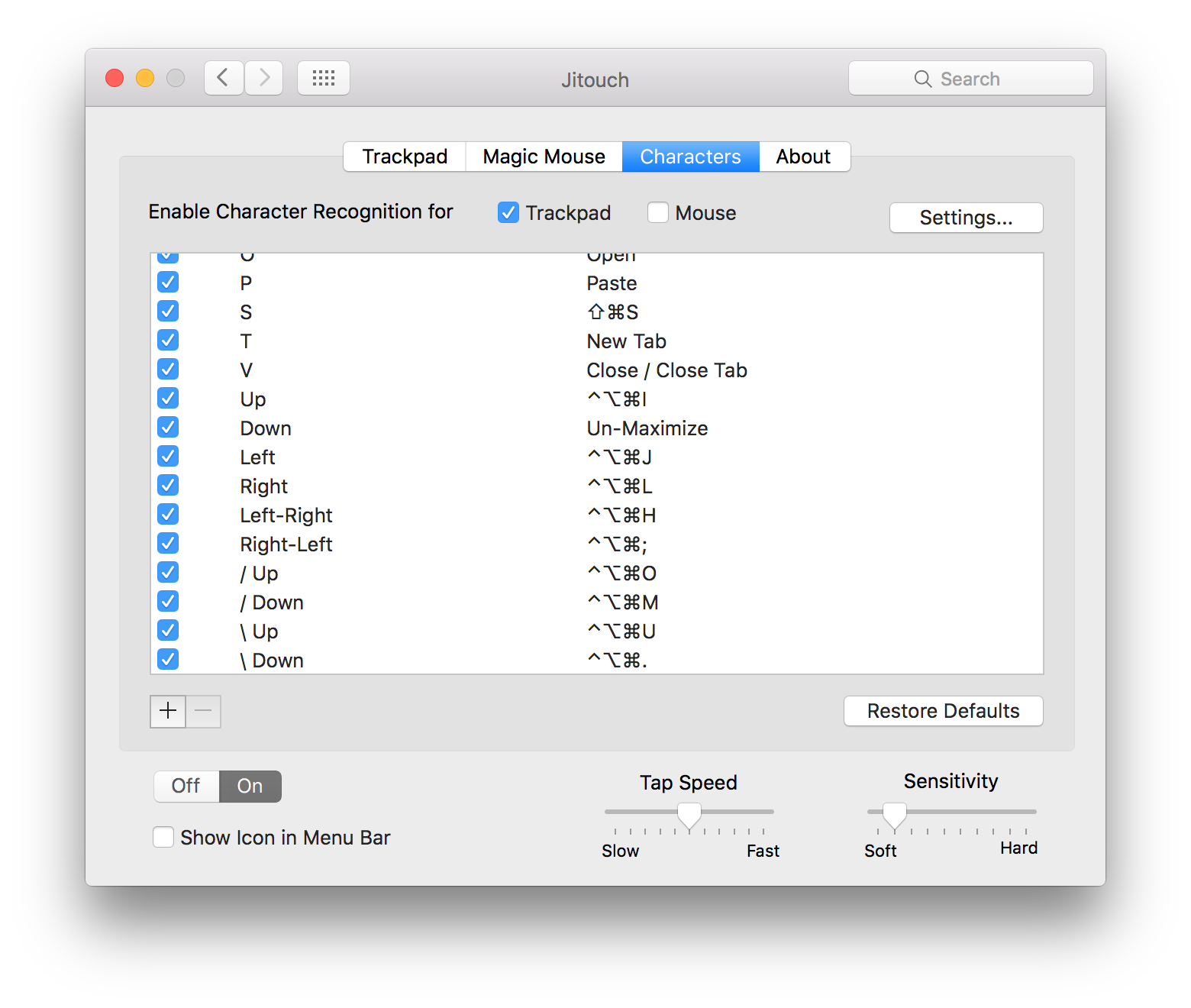Uncheck the Right-Left gesture checkbox
The width and height of the screenshot is (1191, 1008).
[168, 544]
